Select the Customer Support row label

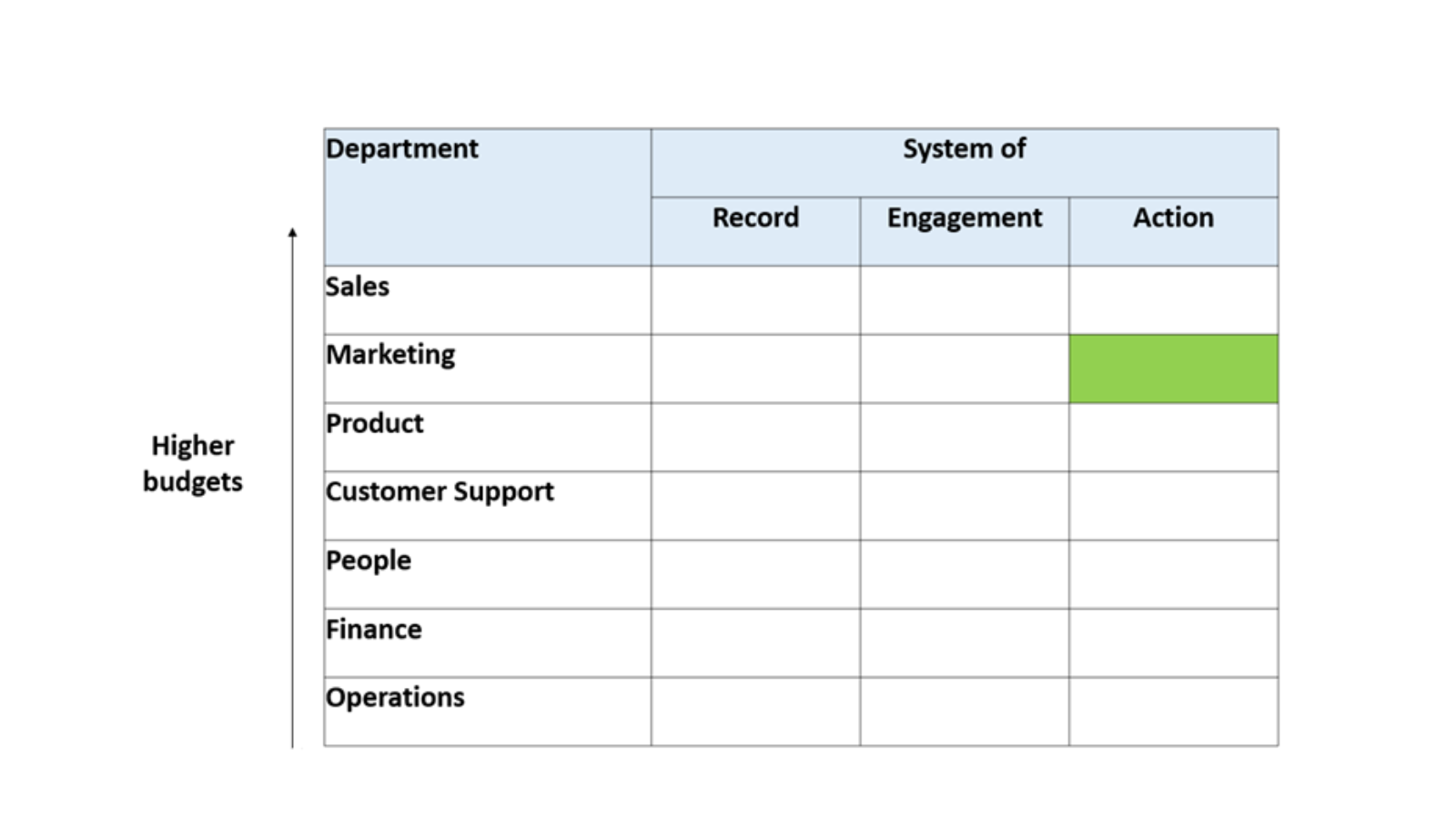click(440, 492)
